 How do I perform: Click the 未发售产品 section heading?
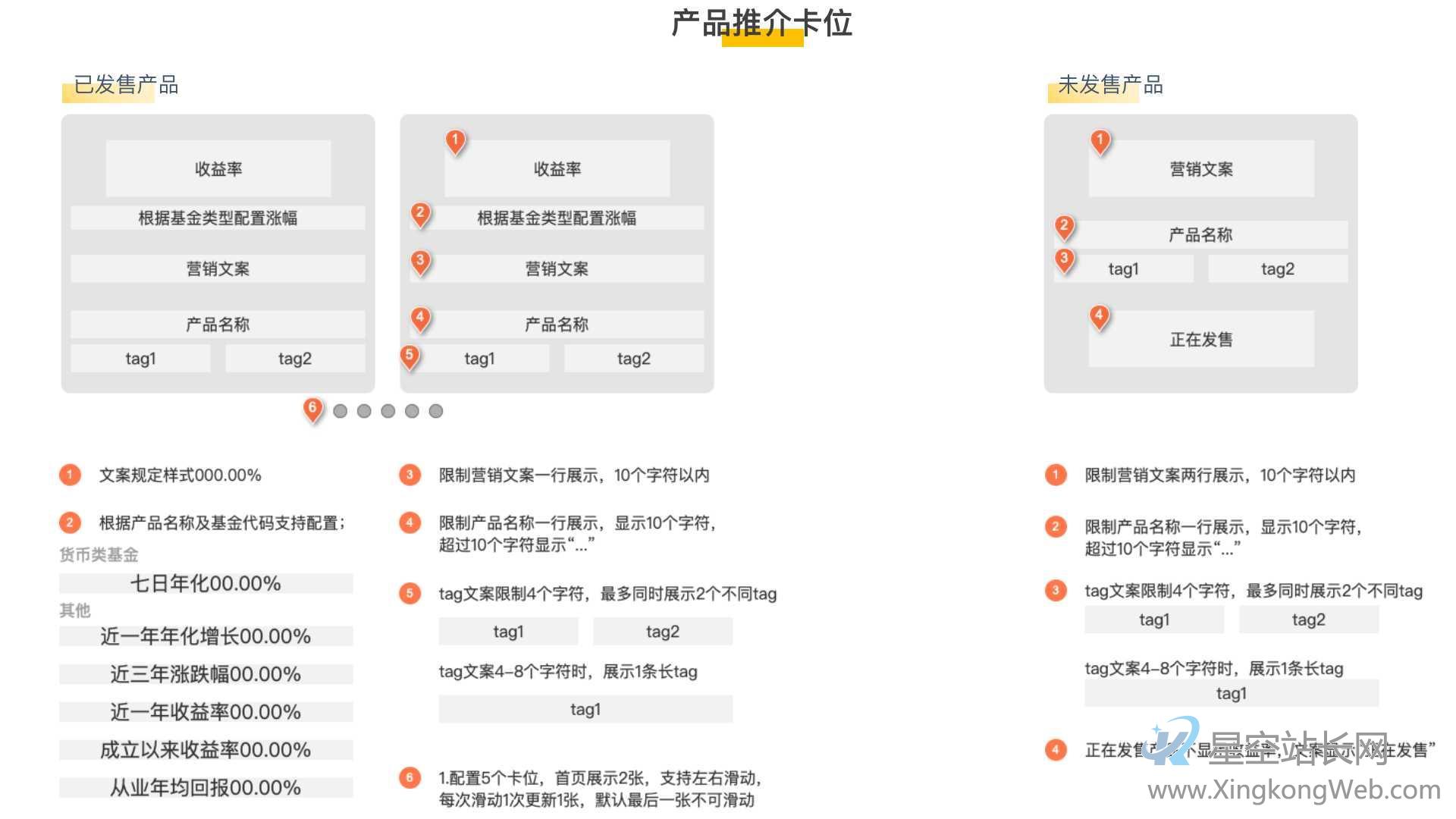pyautogui.click(x=1110, y=85)
